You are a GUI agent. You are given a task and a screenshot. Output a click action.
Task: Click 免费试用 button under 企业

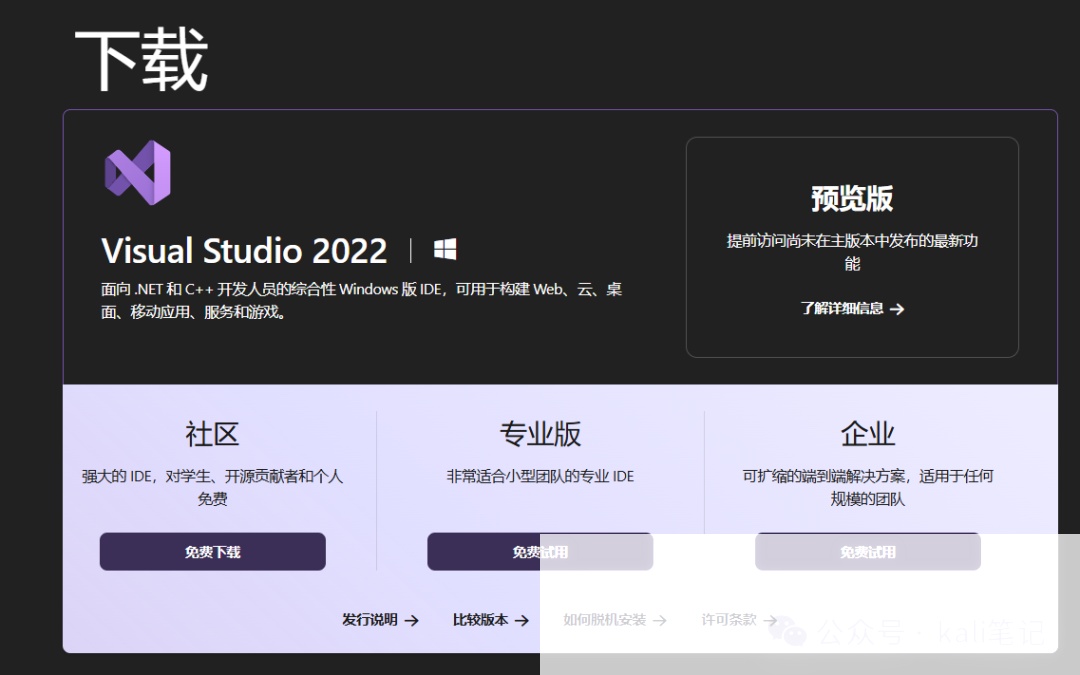pyautogui.click(x=868, y=552)
